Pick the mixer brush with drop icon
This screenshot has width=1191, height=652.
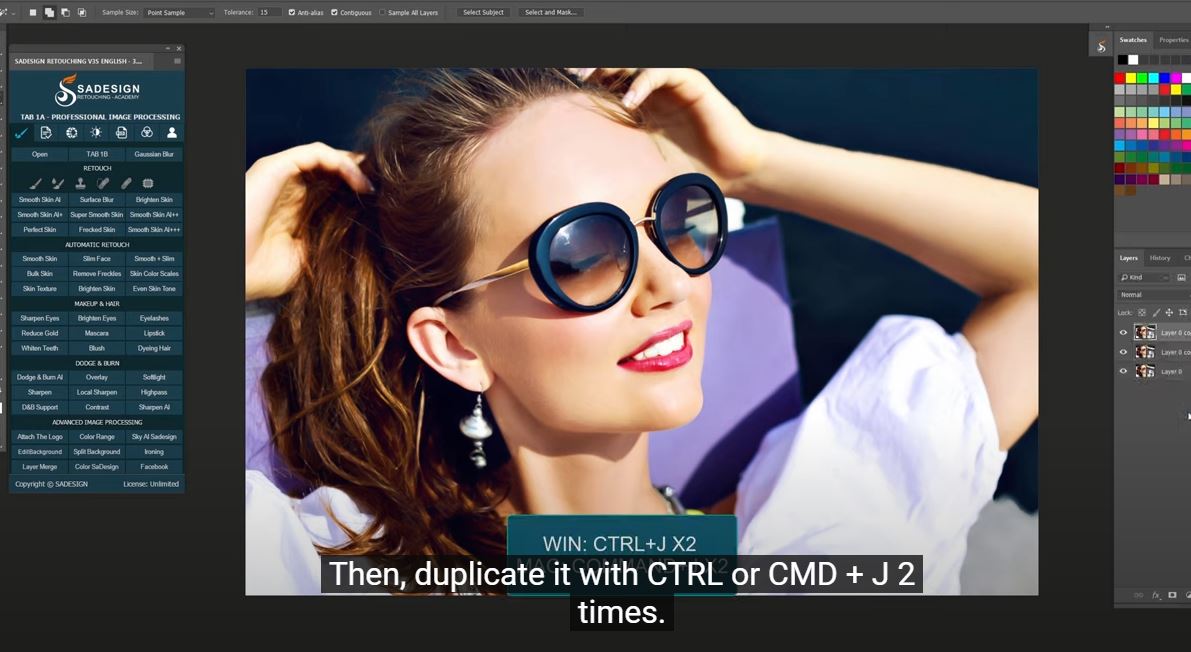58,183
